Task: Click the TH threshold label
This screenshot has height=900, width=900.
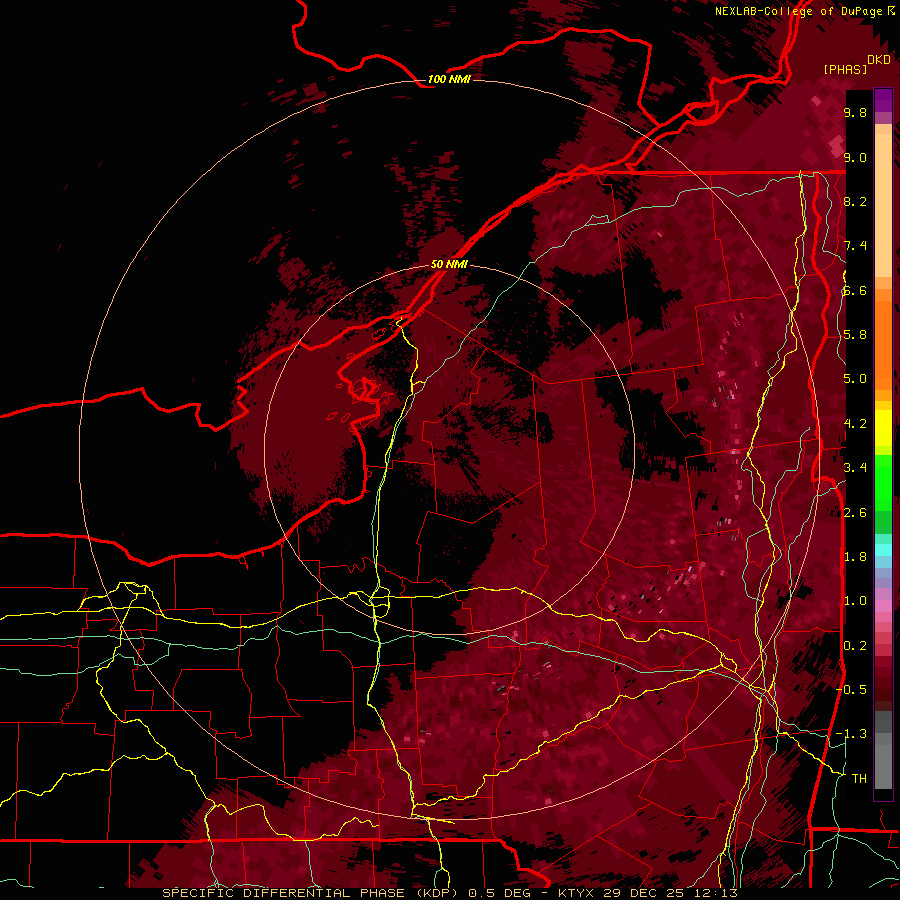Action: coord(859,778)
